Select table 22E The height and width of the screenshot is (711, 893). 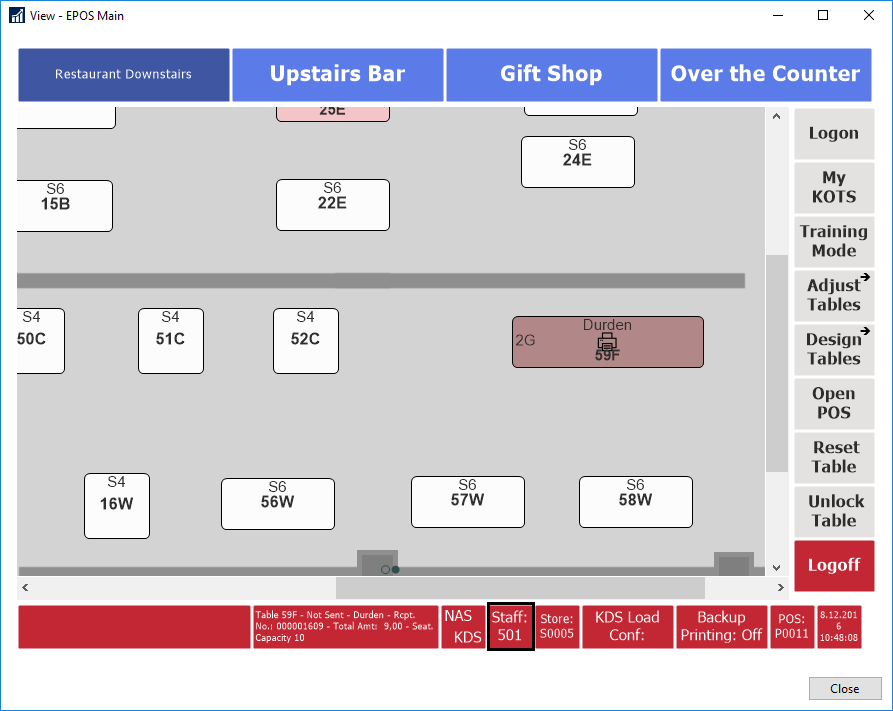tap(333, 205)
